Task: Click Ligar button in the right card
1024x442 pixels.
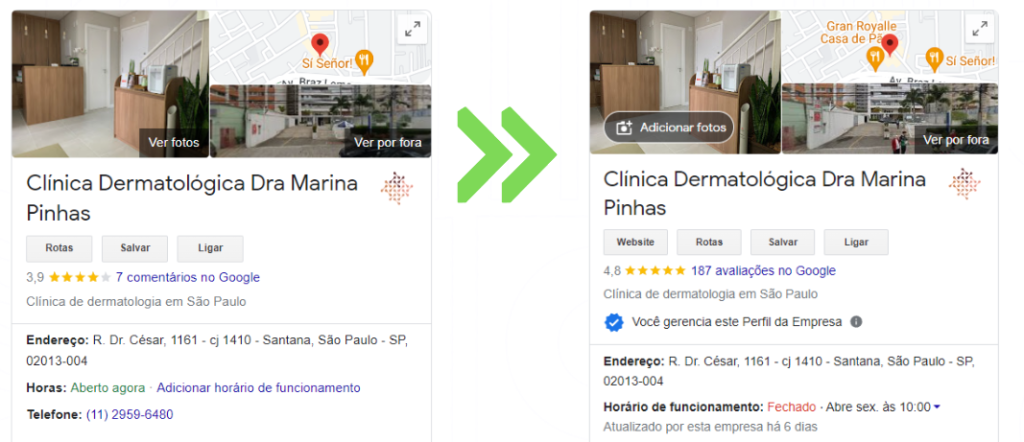Action: (x=856, y=242)
